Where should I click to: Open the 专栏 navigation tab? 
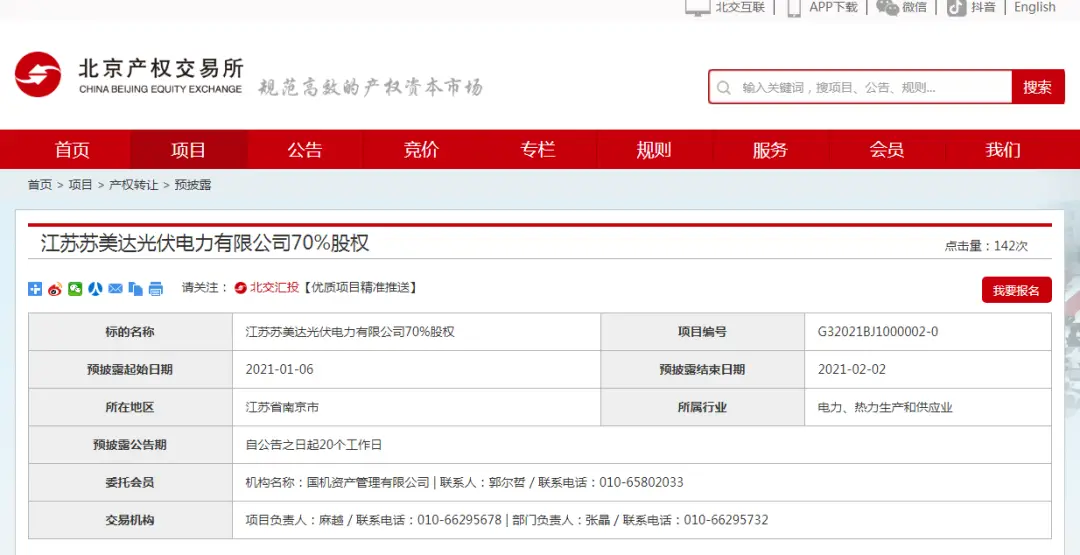[538, 149]
